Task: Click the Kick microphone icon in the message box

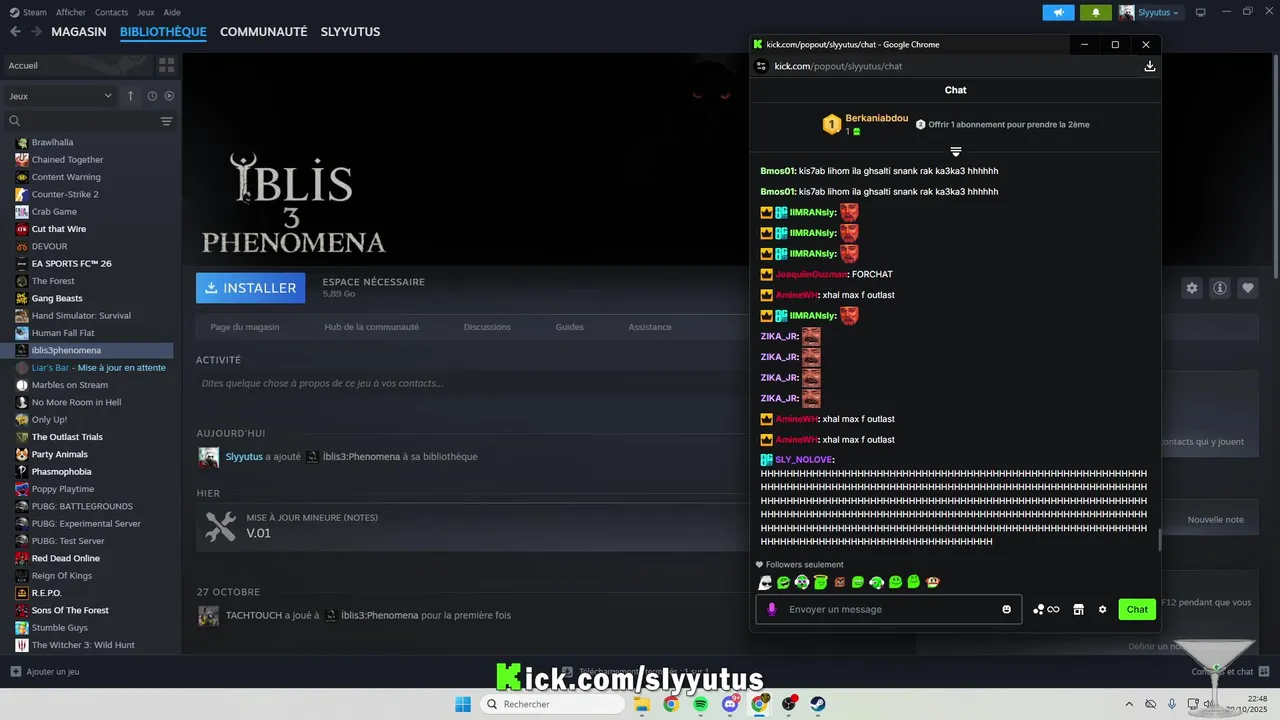Action: pyautogui.click(x=771, y=609)
